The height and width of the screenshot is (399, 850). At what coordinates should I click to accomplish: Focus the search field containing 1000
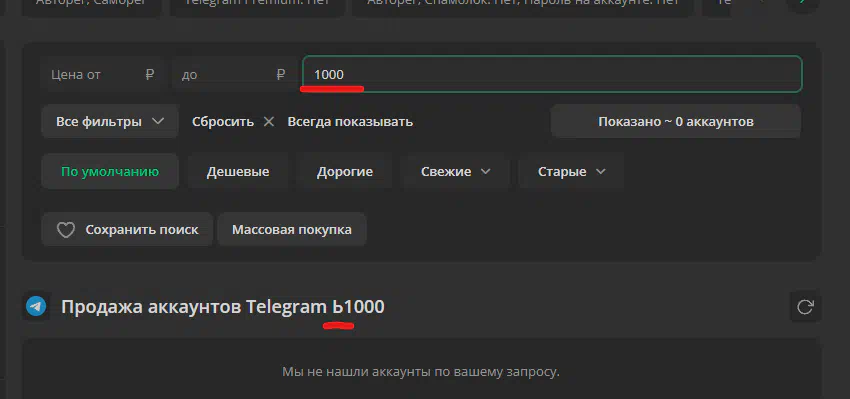pos(552,74)
